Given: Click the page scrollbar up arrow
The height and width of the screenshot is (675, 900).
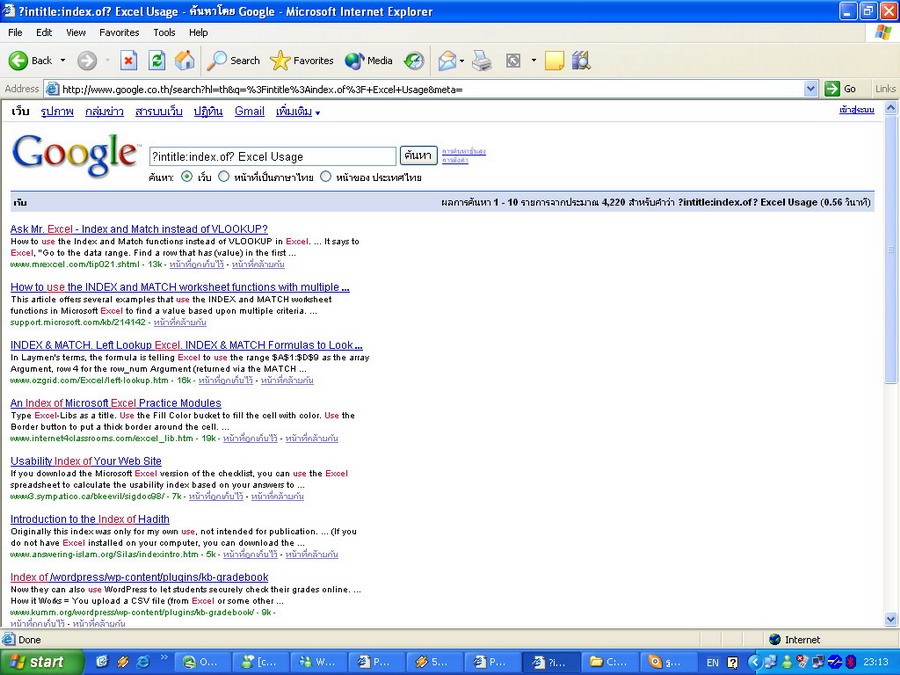Looking at the screenshot, I should pos(891,107).
